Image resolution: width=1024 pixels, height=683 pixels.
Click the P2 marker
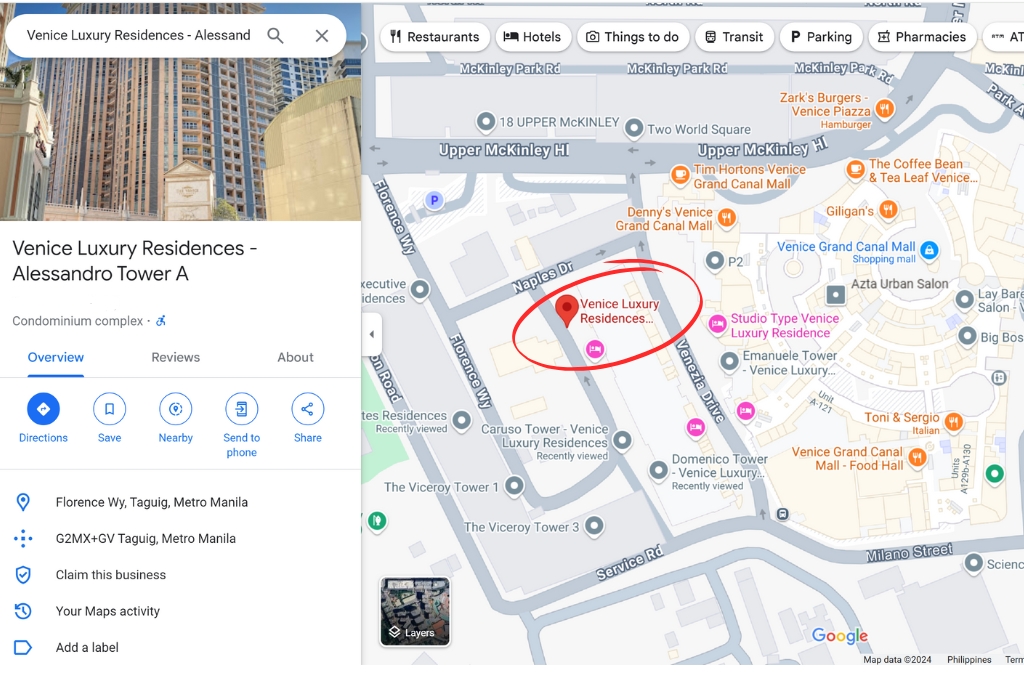click(715, 261)
